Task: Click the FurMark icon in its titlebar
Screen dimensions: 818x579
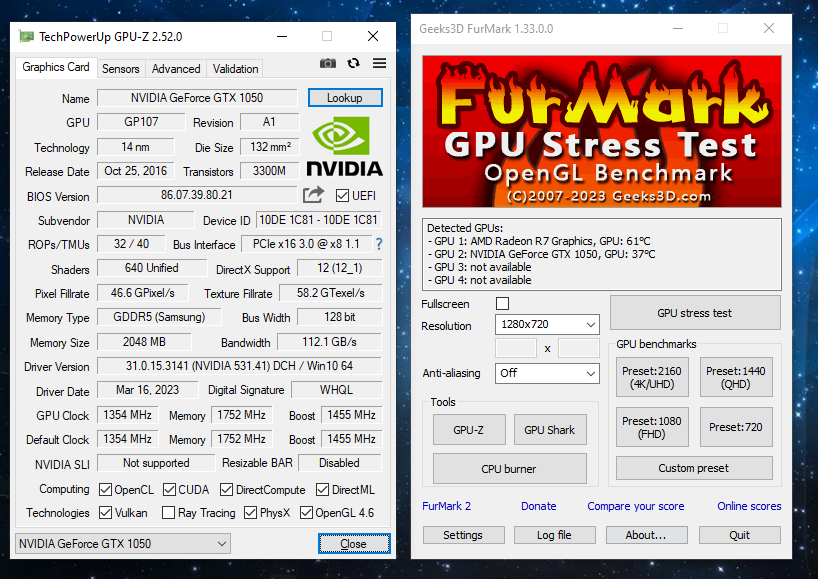Action: pos(417,29)
